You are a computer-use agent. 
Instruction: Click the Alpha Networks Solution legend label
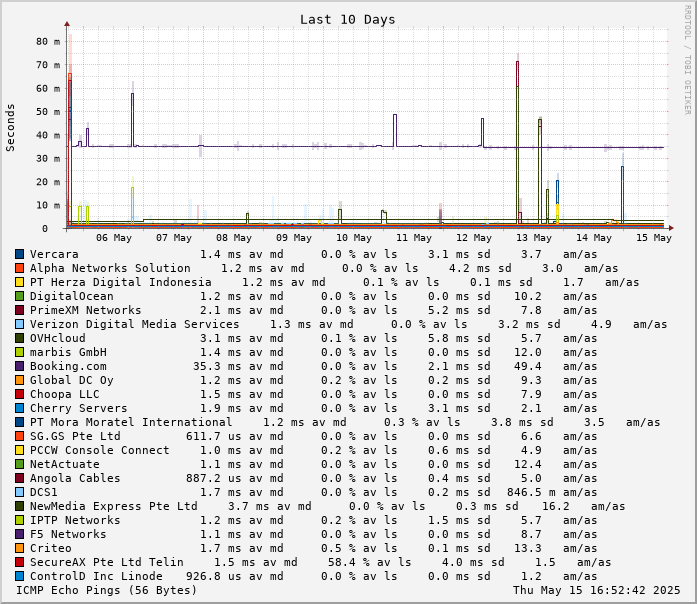[110, 268]
